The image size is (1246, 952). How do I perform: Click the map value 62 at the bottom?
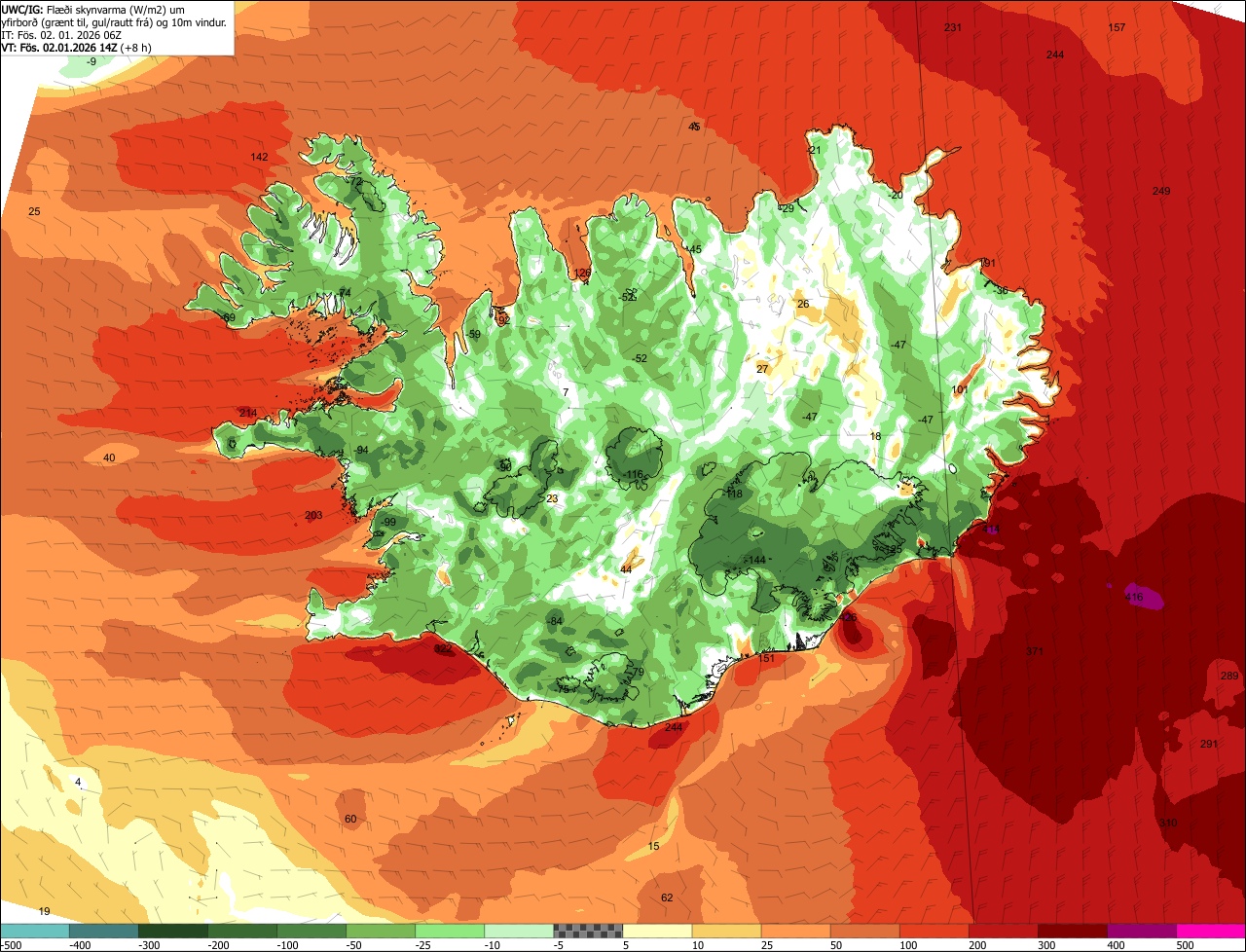(x=667, y=897)
